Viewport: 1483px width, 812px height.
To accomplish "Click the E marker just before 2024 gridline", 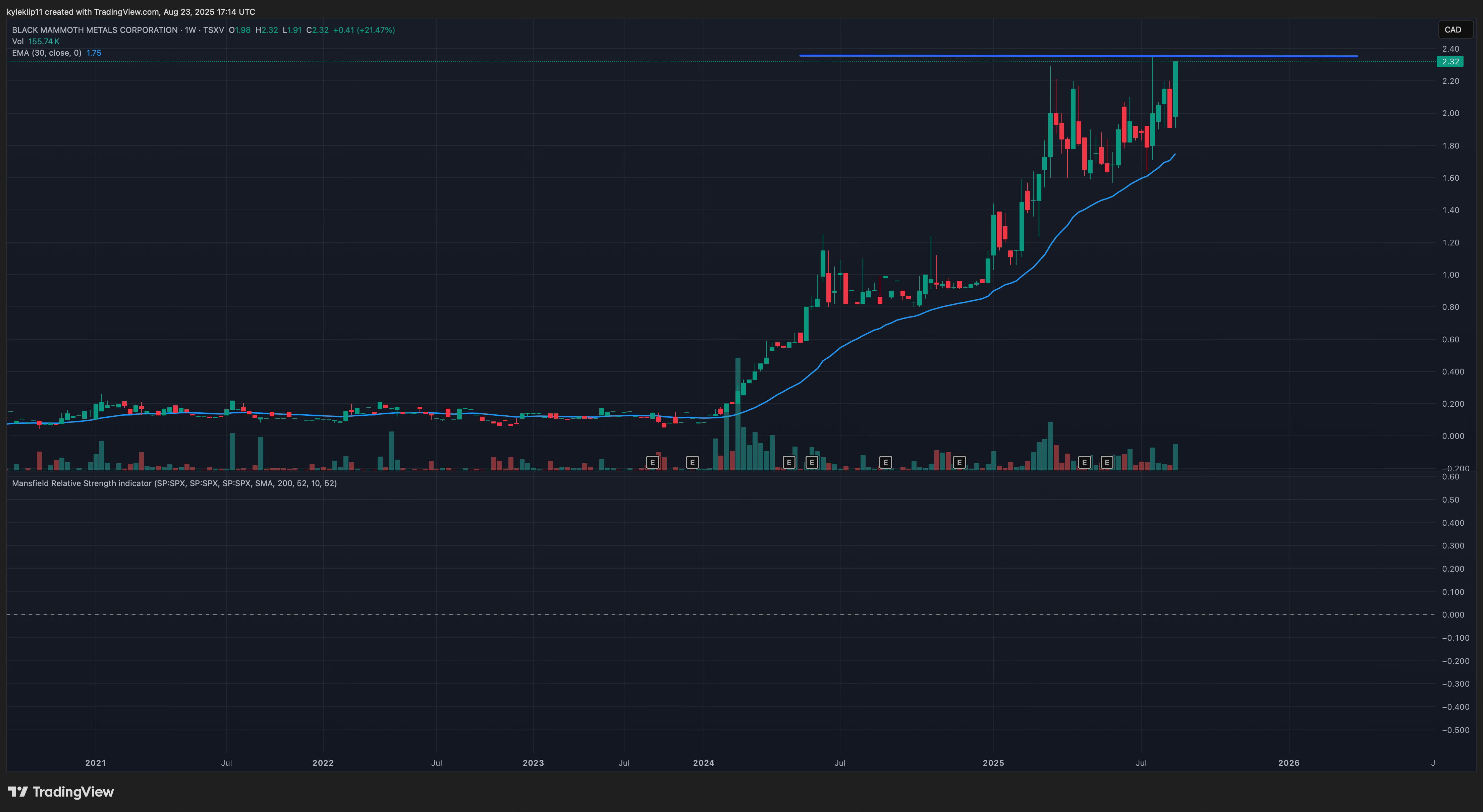I will click(693, 462).
